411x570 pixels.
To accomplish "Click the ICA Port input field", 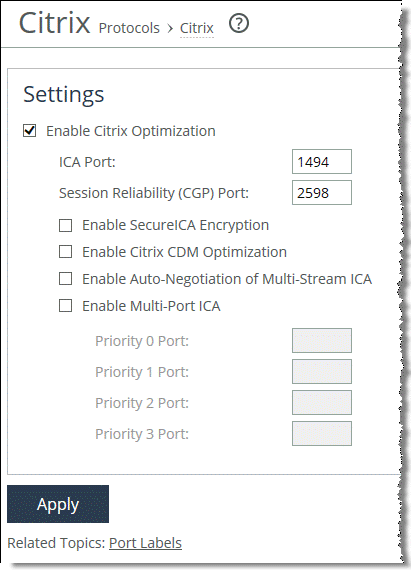I will (322, 161).
